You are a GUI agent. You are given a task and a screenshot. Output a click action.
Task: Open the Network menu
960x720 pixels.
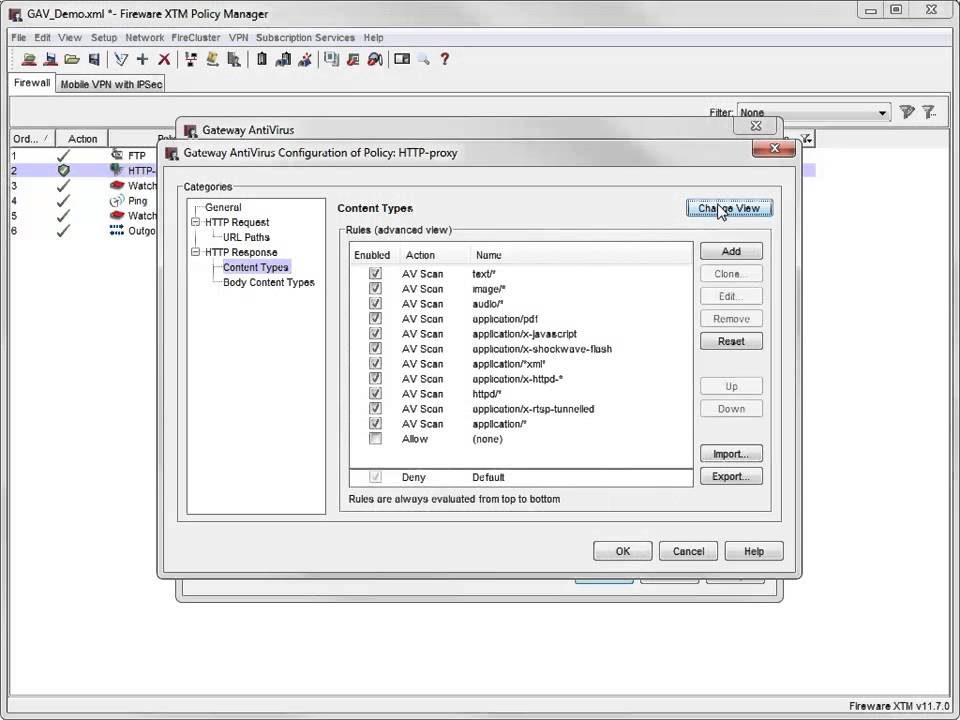pos(144,37)
